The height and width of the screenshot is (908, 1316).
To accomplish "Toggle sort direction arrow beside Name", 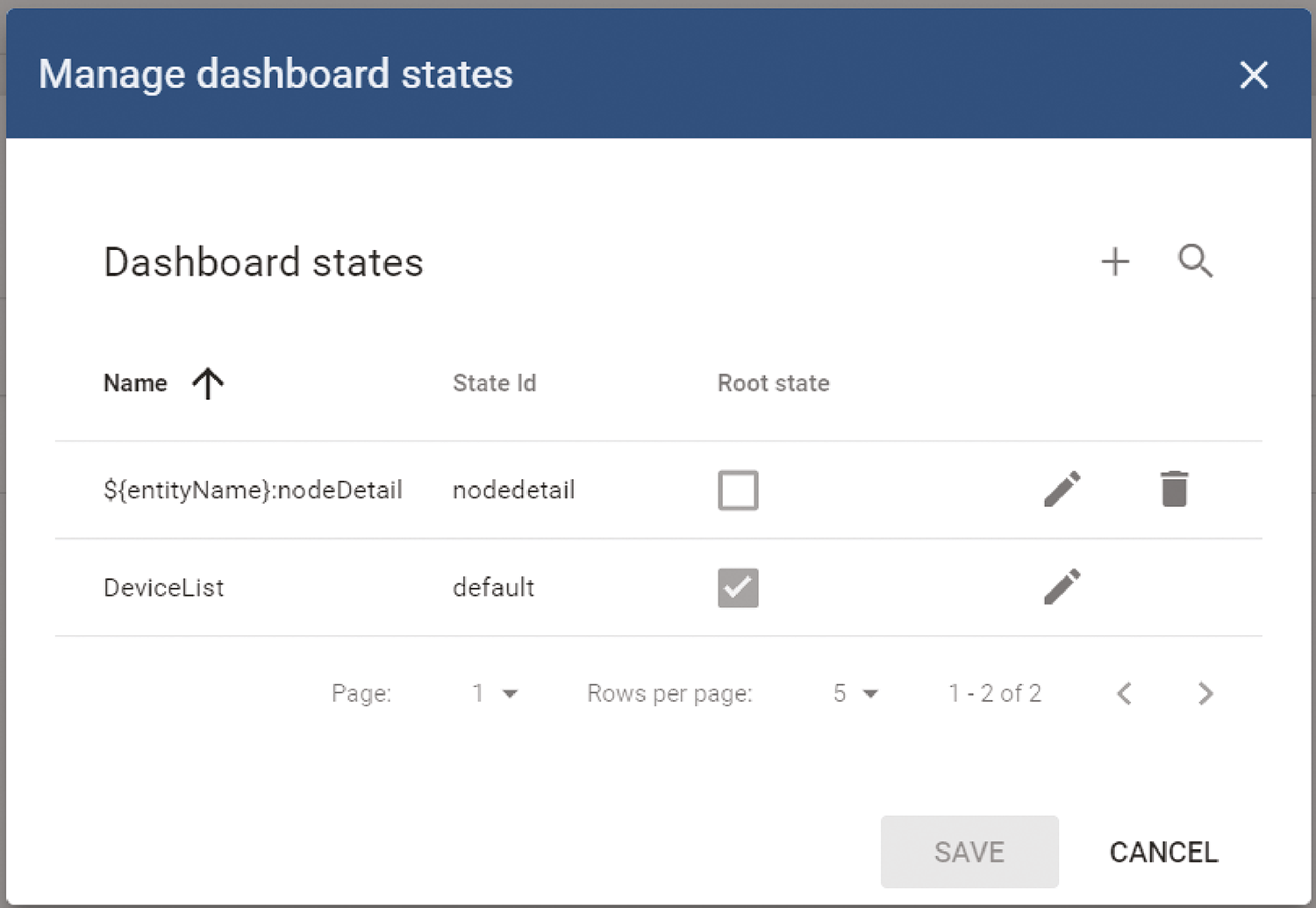I will (208, 383).
